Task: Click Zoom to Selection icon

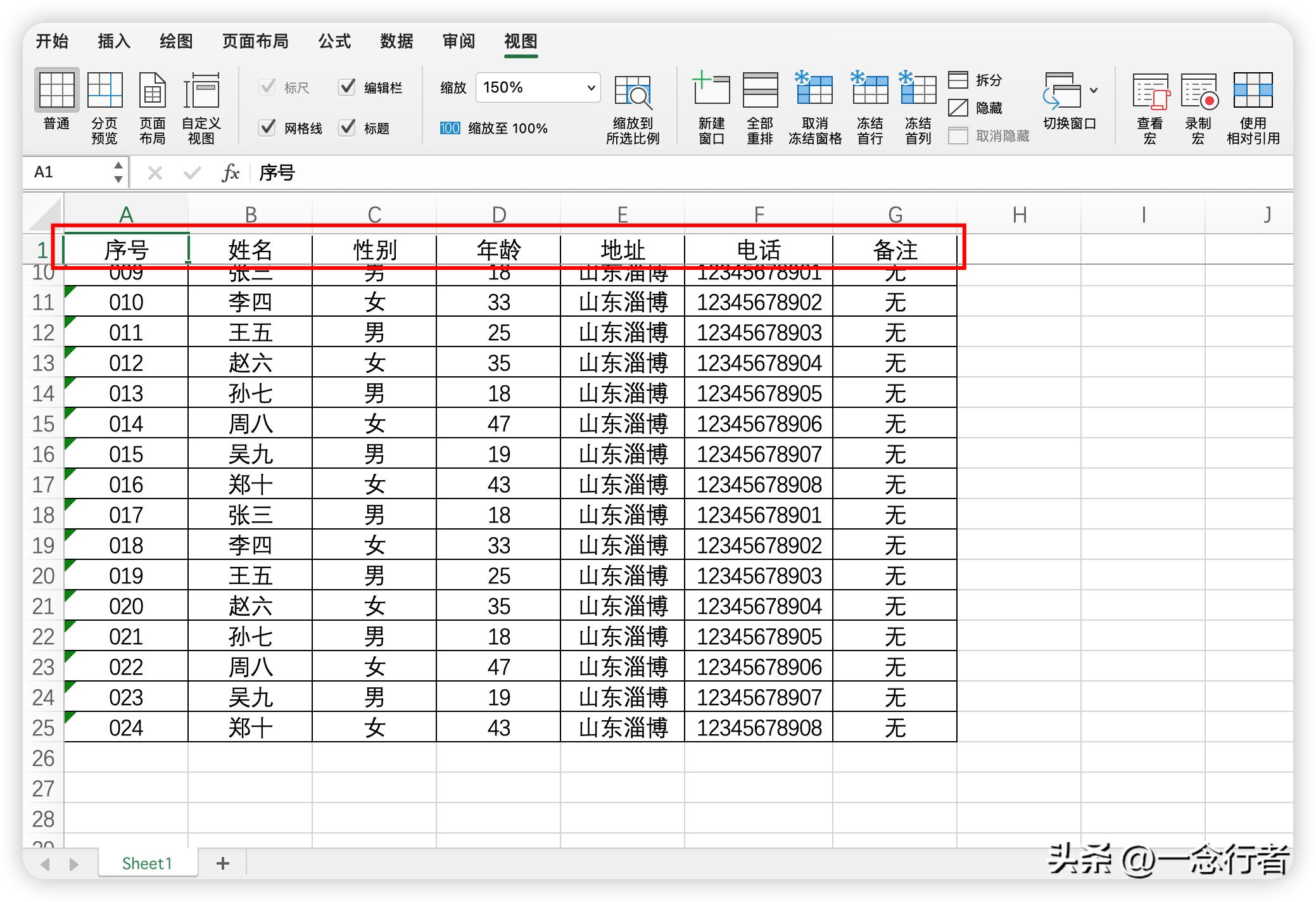Action: click(x=632, y=92)
